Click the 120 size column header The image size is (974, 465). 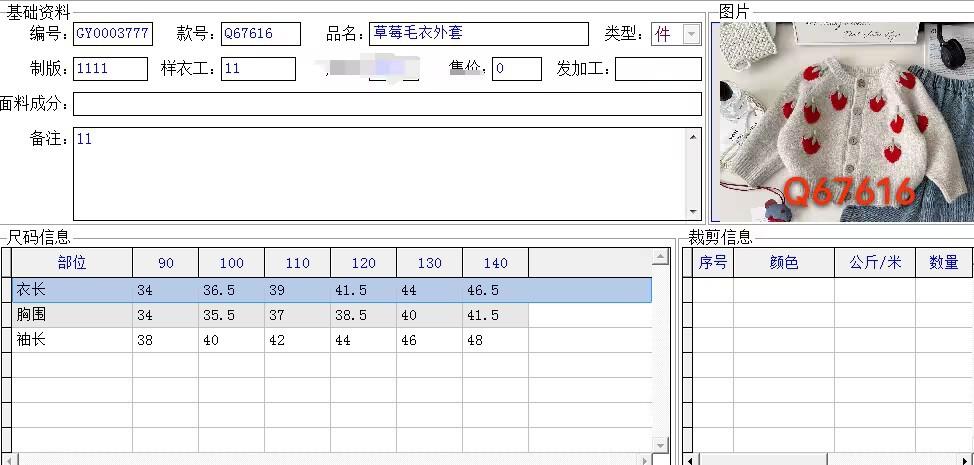(363, 263)
